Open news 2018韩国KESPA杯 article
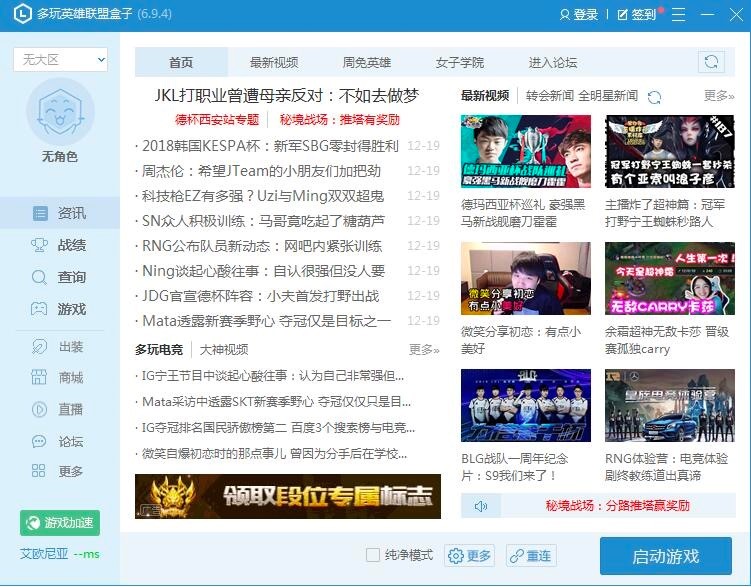This screenshot has width=751, height=587. (x=270, y=146)
